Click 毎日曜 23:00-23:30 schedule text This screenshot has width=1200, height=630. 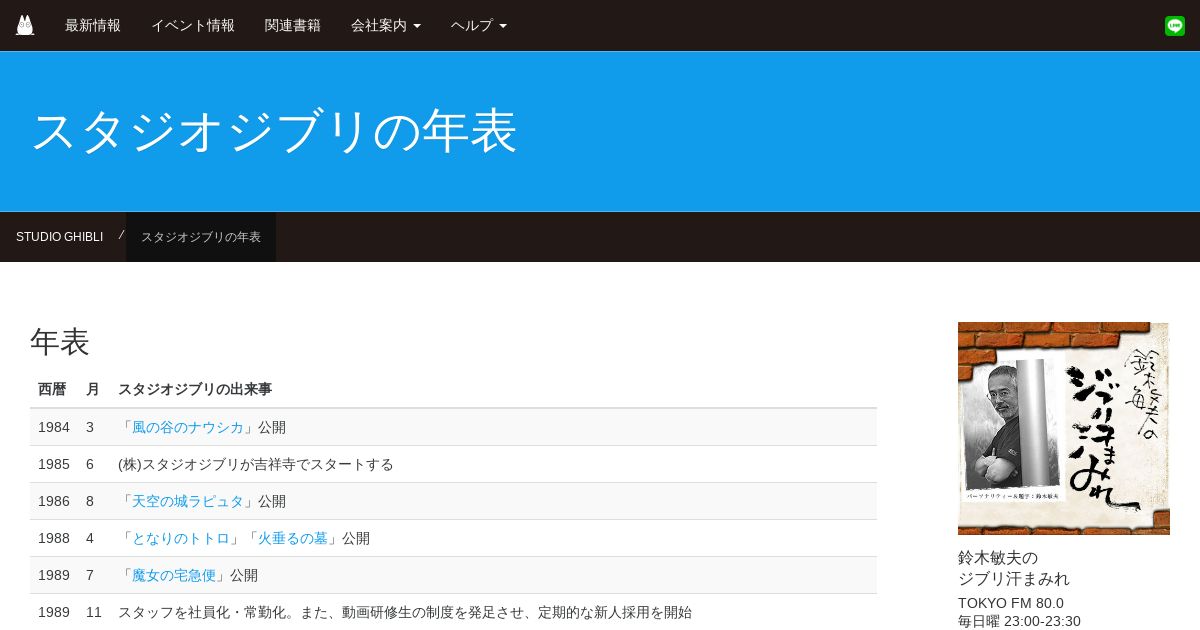pyautogui.click(x=1019, y=621)
